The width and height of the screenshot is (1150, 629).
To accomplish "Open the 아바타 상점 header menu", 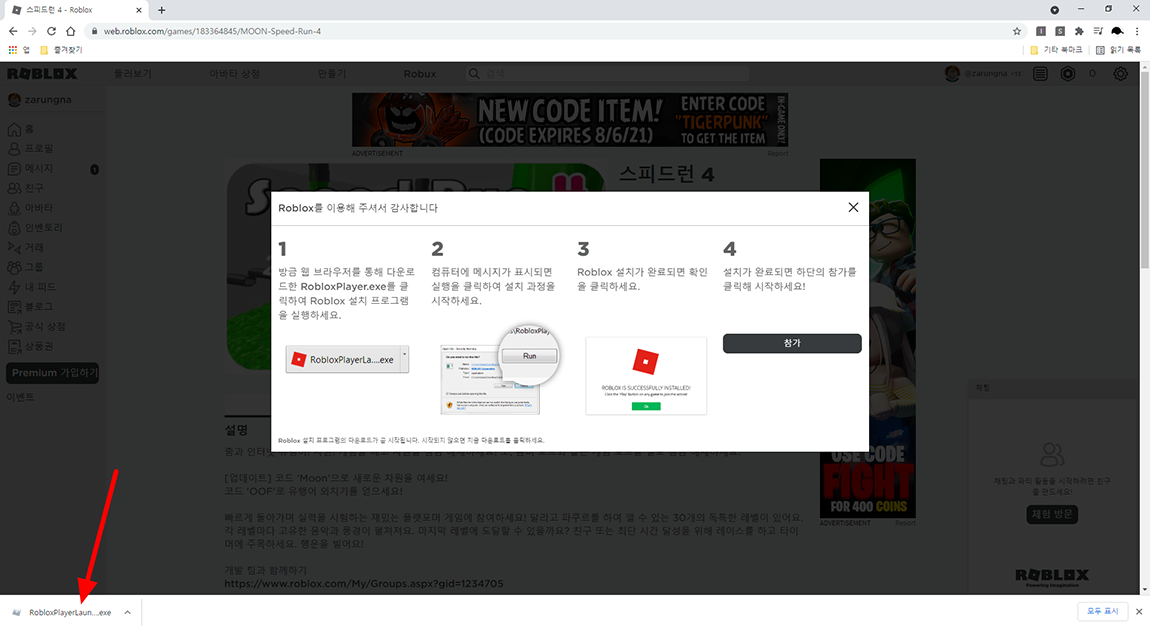I will pyautogui.click(x=235, y=73).
